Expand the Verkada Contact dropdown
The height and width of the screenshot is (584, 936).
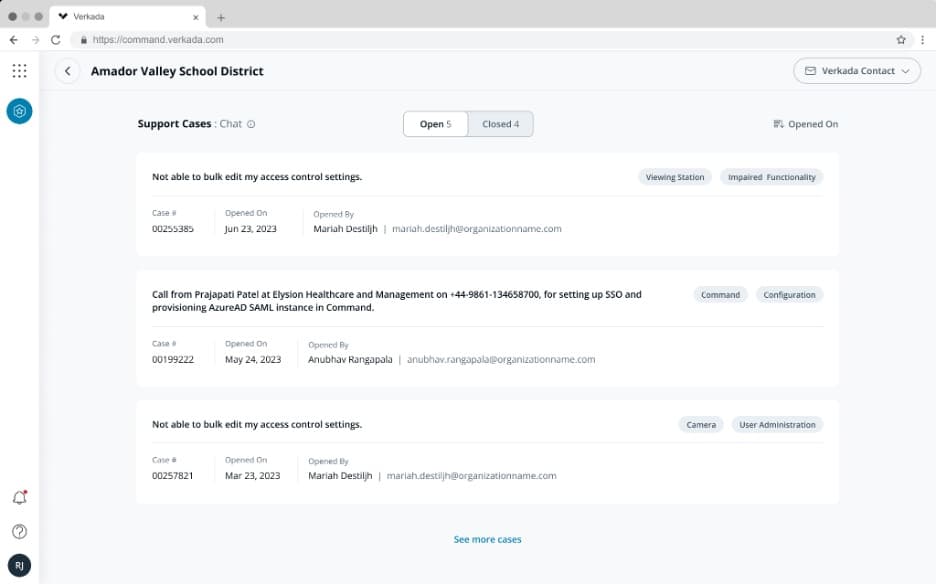[857, 71]
